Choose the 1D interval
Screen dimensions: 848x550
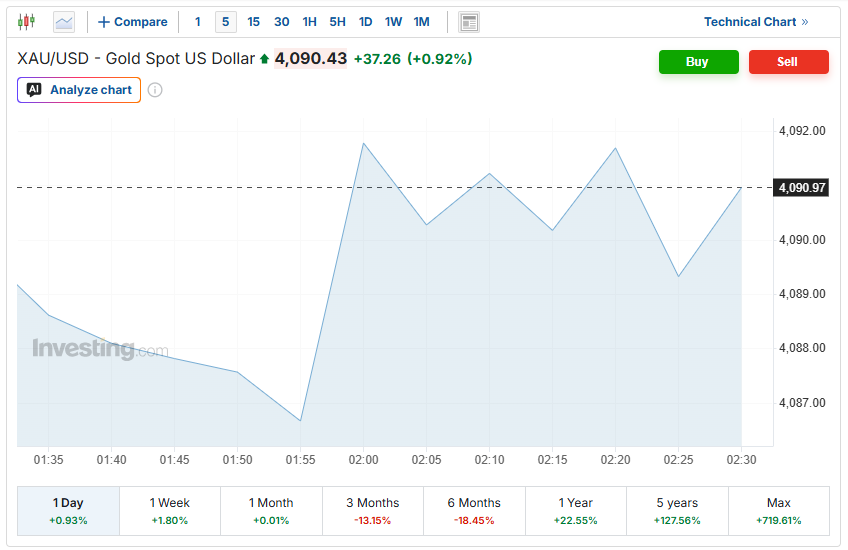click(366, 22)
